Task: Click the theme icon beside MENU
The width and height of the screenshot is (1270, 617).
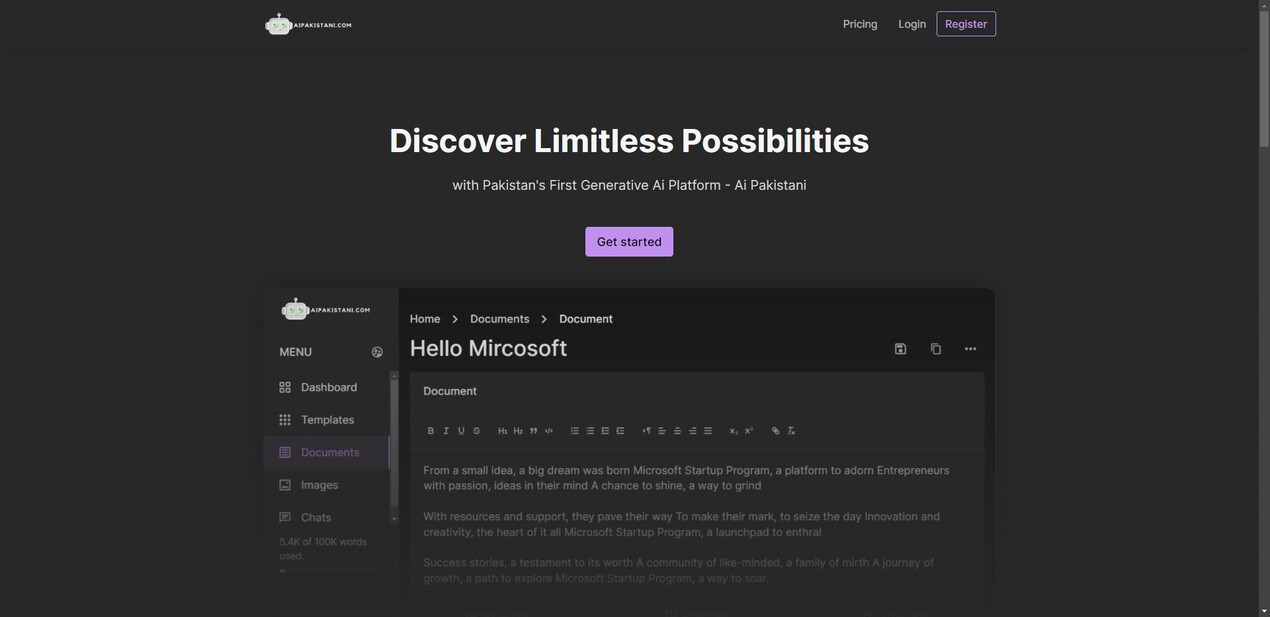Action: click(377, 352)
